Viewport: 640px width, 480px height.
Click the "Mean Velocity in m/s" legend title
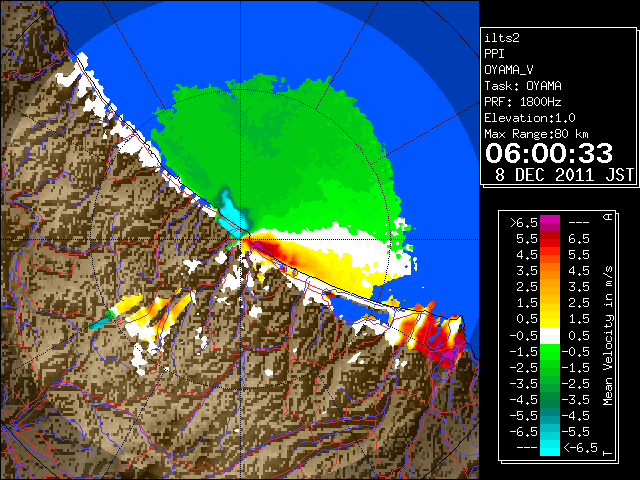(608, 335)
